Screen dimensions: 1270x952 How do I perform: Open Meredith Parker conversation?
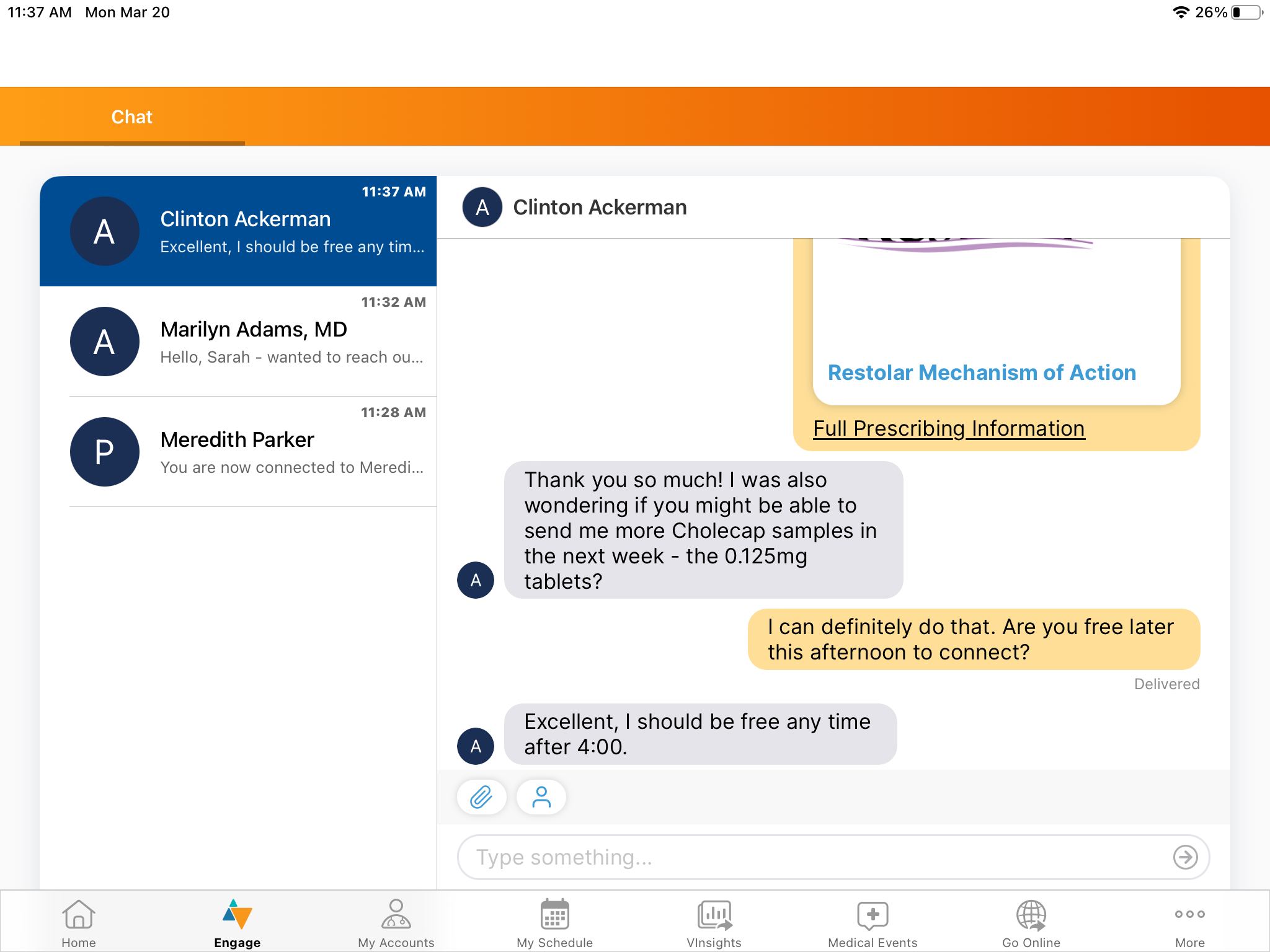tap(253, 452)
